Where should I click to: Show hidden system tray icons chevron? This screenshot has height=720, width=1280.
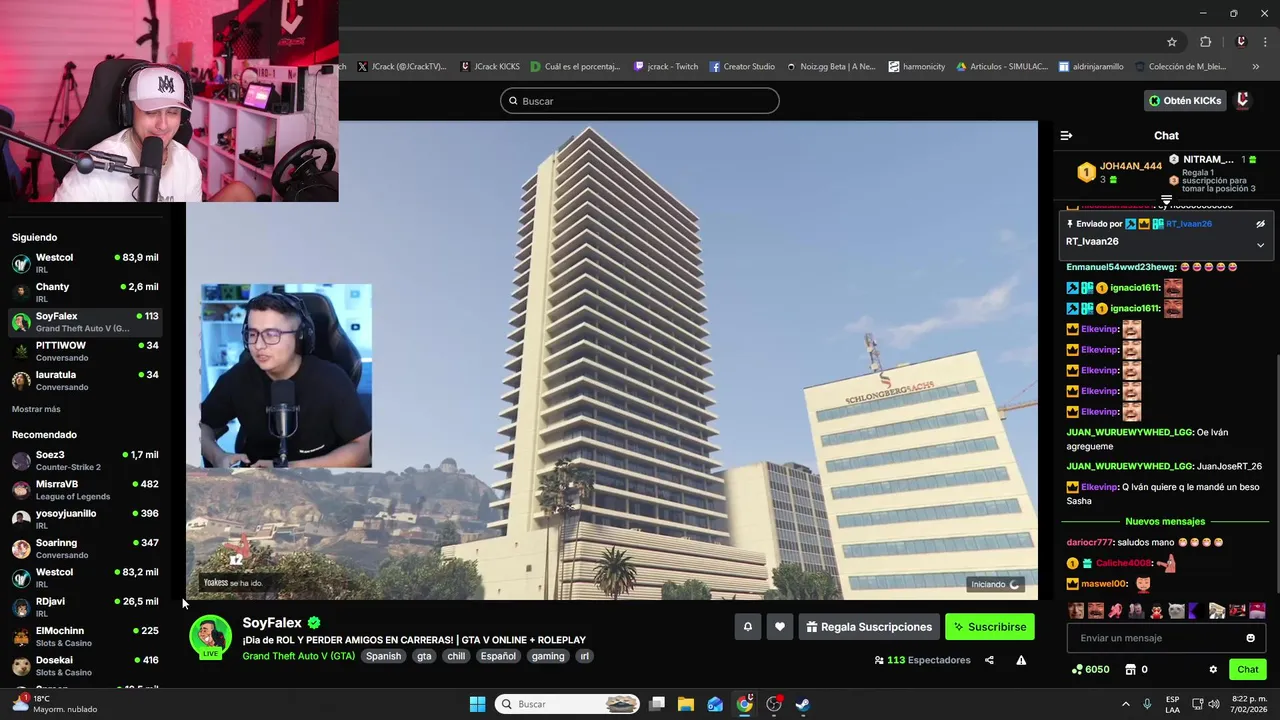point(1125,704)
